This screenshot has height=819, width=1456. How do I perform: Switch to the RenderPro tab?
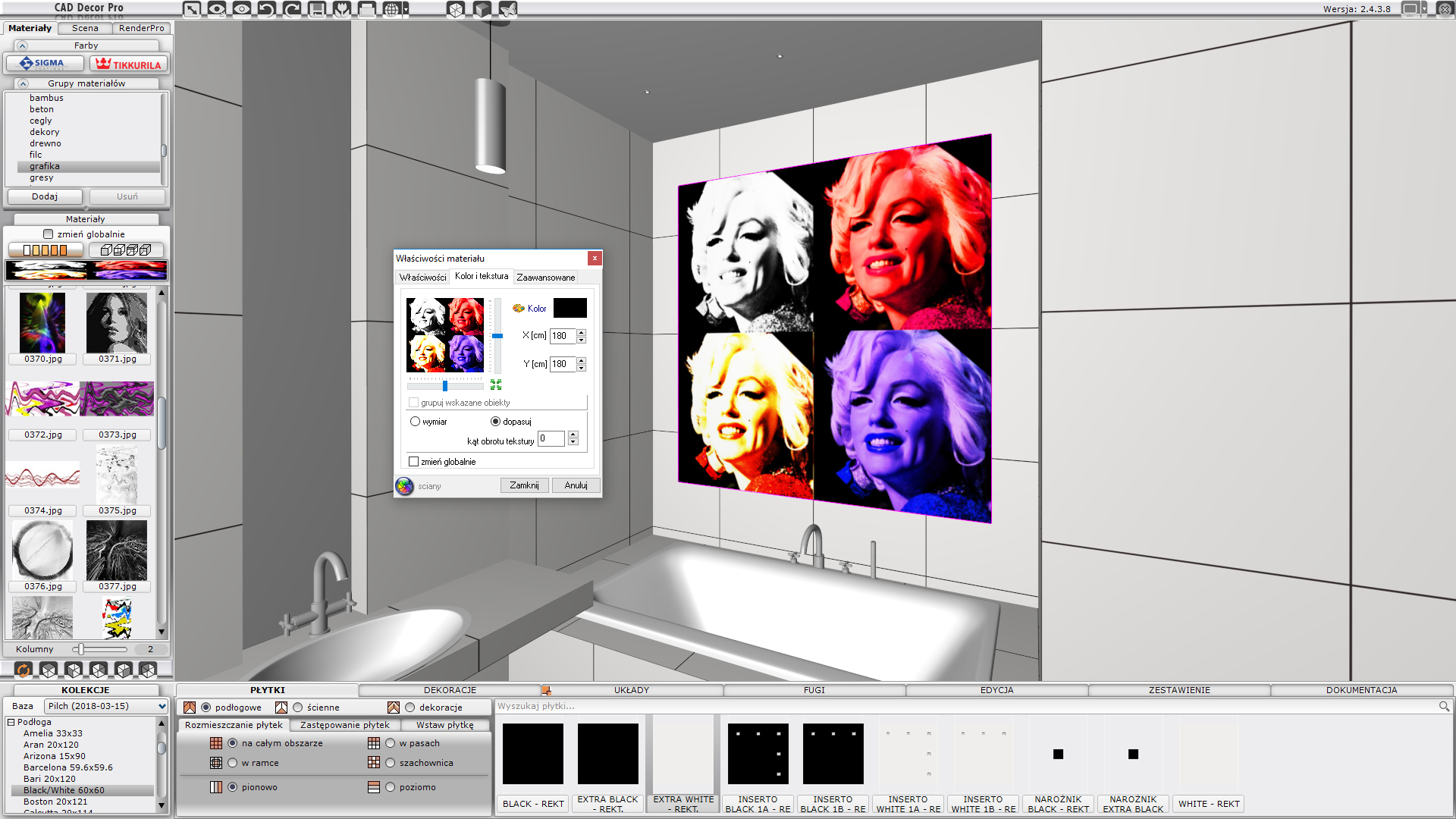tap(141, 28)
